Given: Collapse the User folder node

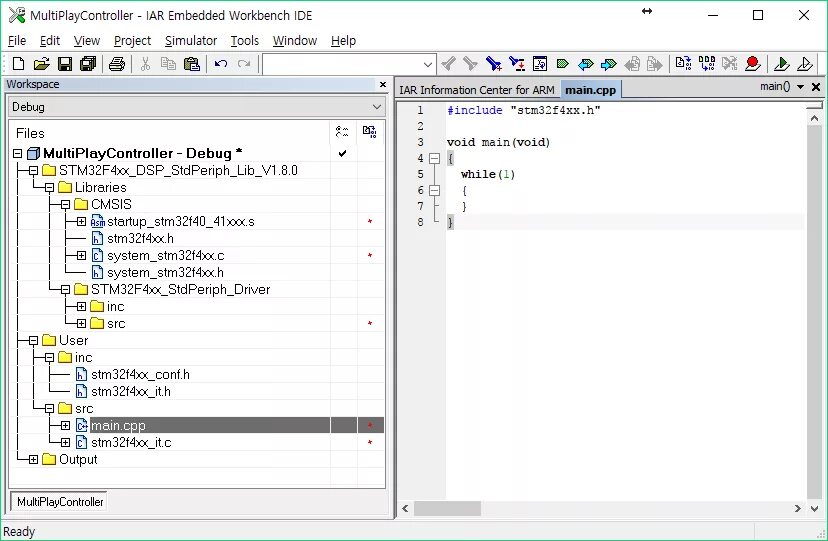Looking at the screenshot, I should (33, 340).
